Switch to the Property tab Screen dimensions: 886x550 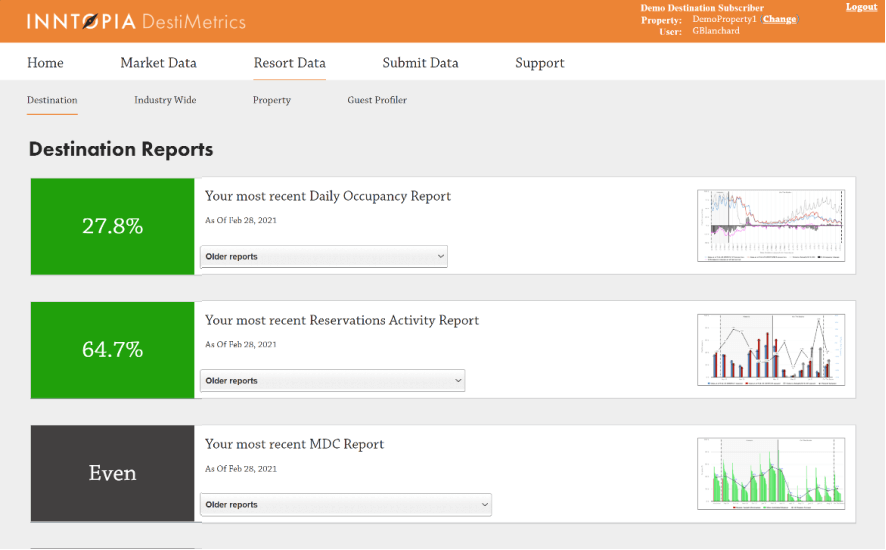[x=271, y=100]
